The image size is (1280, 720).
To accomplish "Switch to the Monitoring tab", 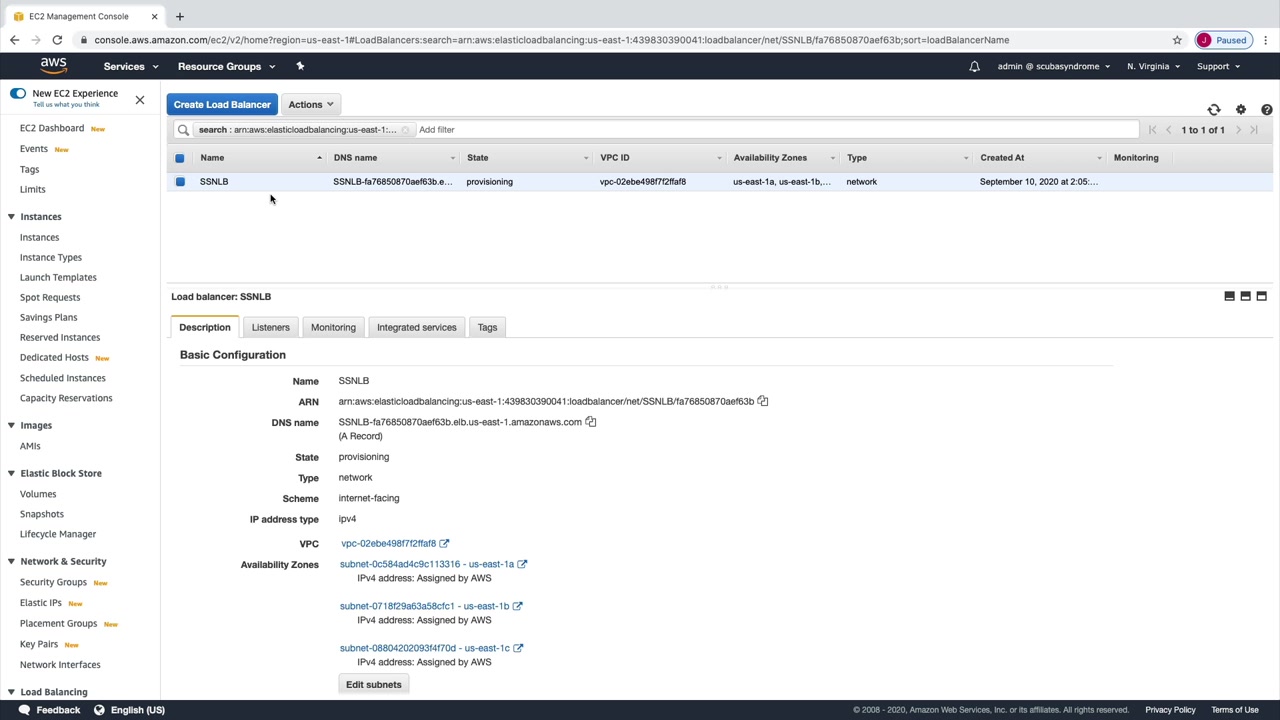I will pyautogui.click(x=333, y=328).
